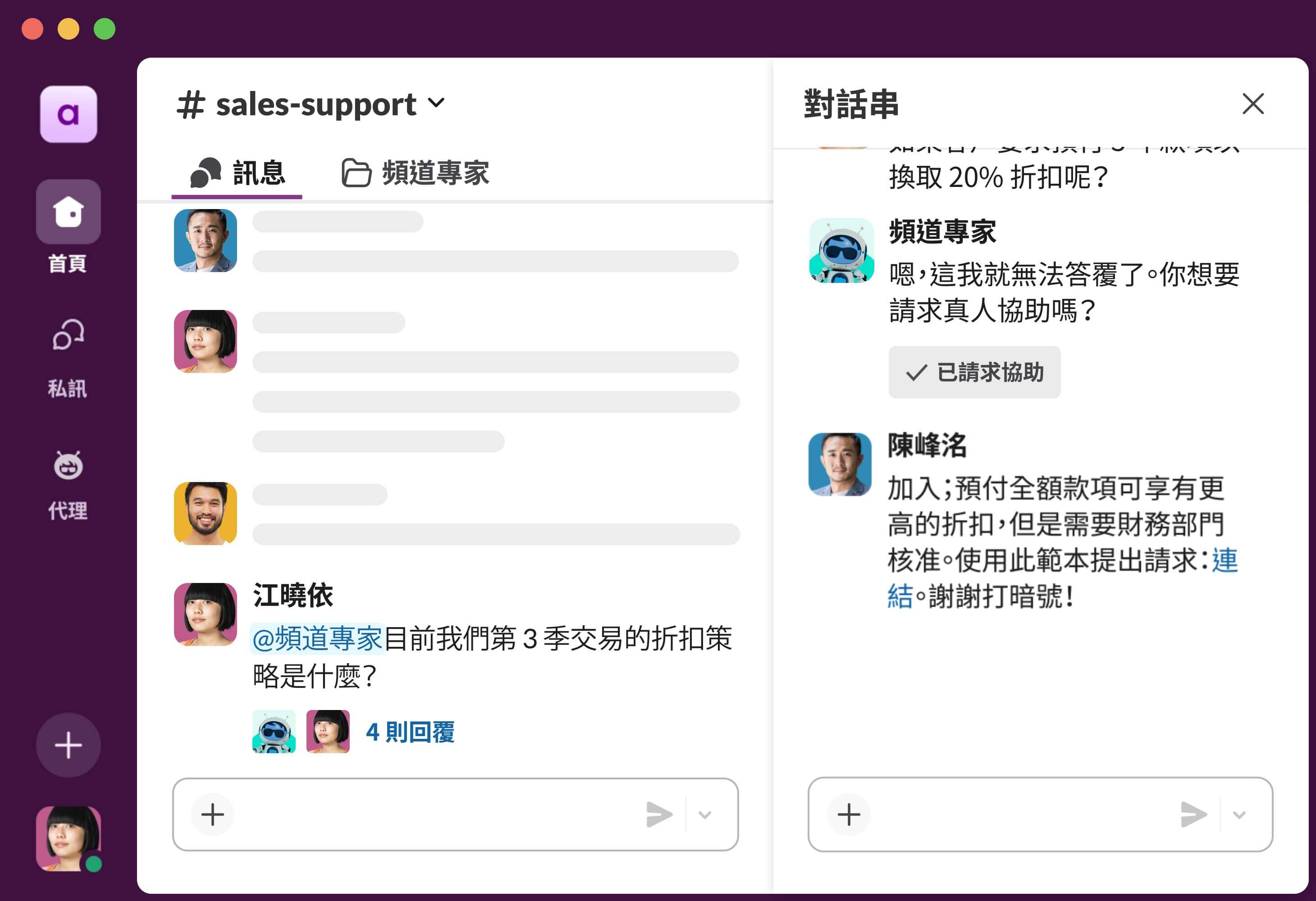Select the 訊息 messages tab
Image resolution: width=1316 pixels, height=901 pixels.
[237, 174]
